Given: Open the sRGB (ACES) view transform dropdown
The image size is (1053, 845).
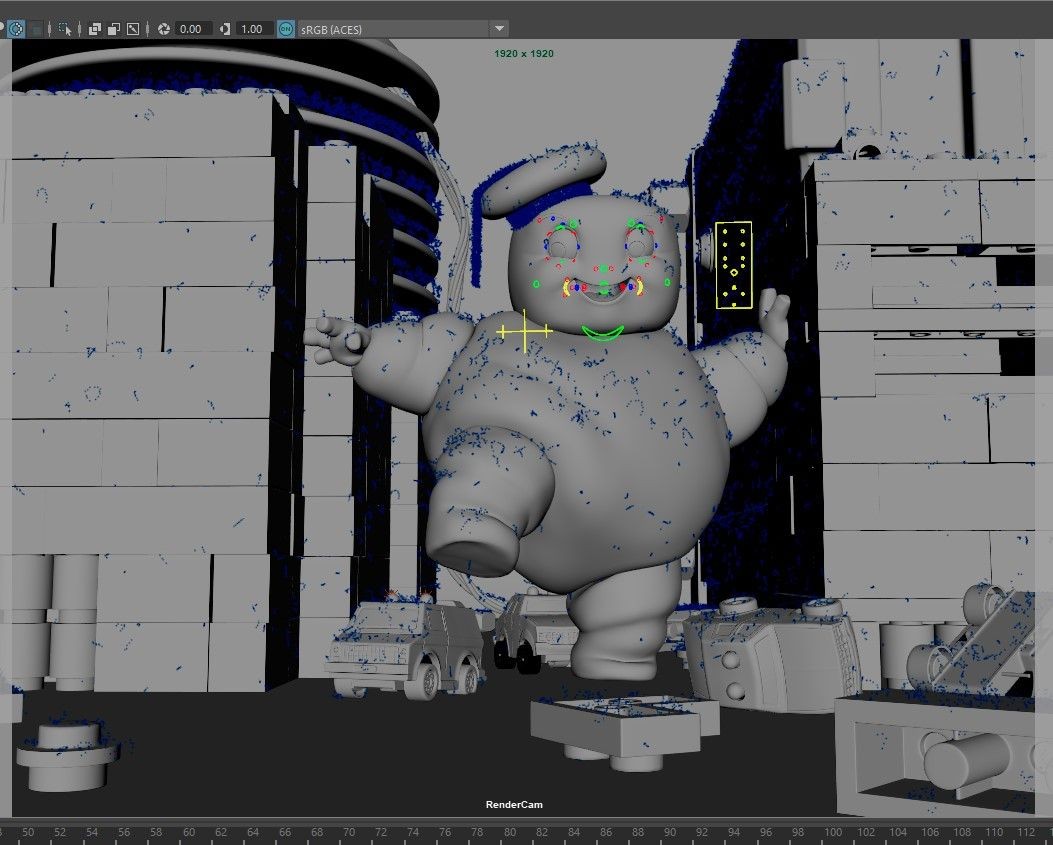Looking at the screenshot, I should coord(499,29).
